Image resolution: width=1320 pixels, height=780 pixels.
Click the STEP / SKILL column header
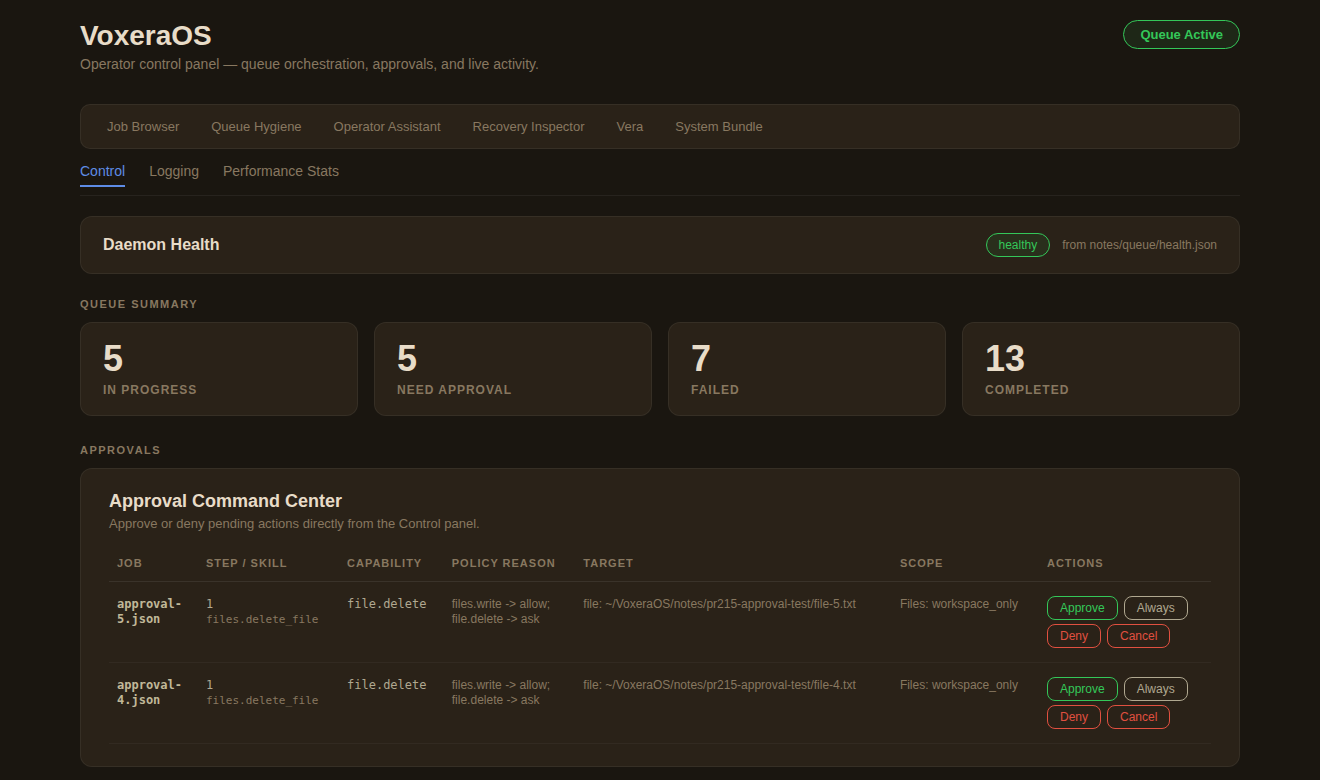246,563
